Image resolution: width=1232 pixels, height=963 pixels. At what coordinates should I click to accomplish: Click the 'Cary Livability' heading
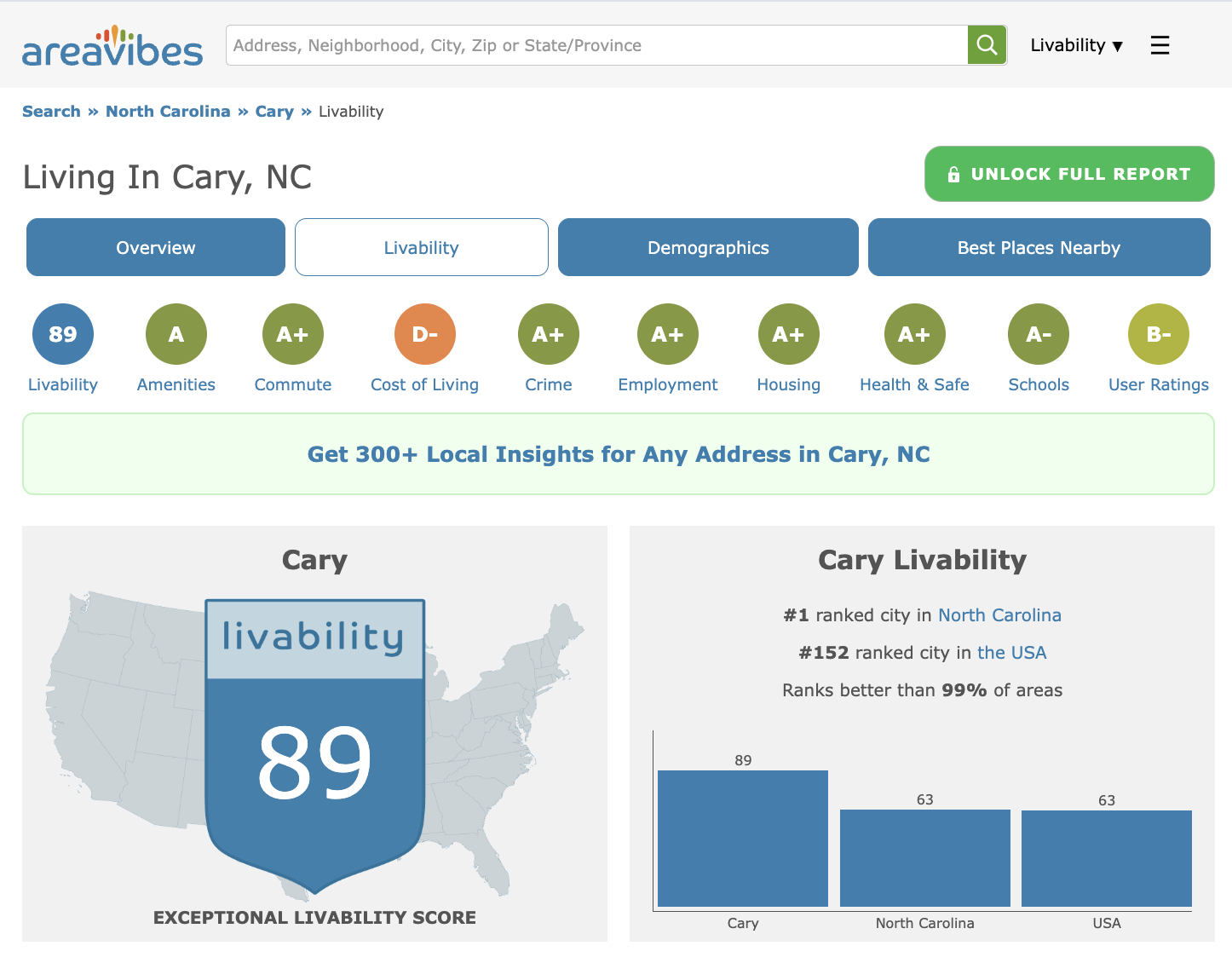click(x=923, y=560)
